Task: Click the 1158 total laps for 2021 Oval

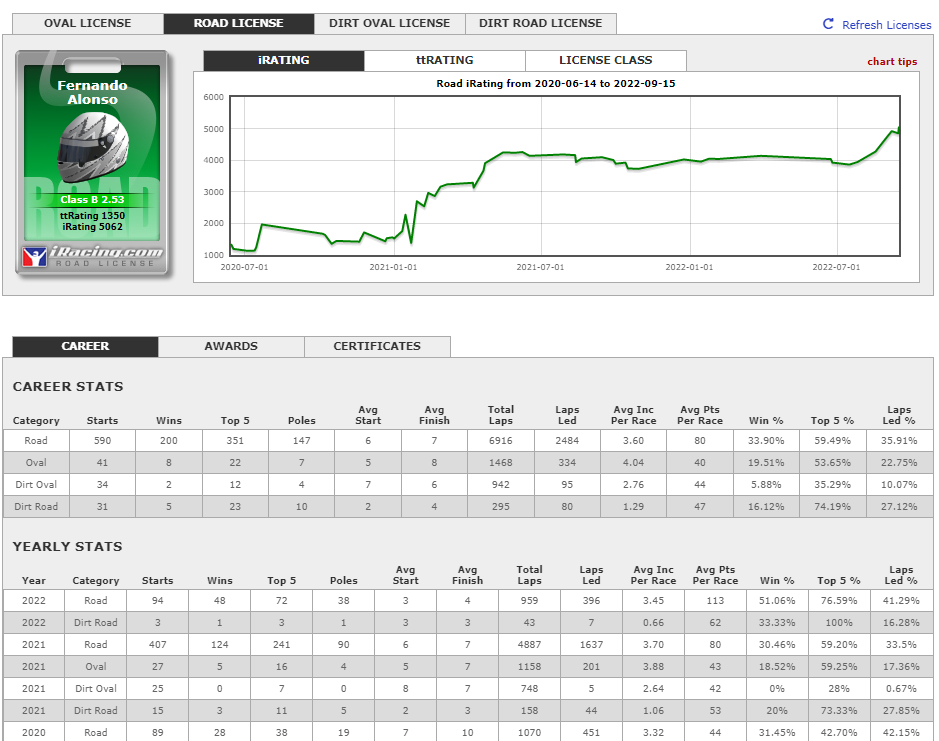Action: pyautogui.click(x=529, y=667)
